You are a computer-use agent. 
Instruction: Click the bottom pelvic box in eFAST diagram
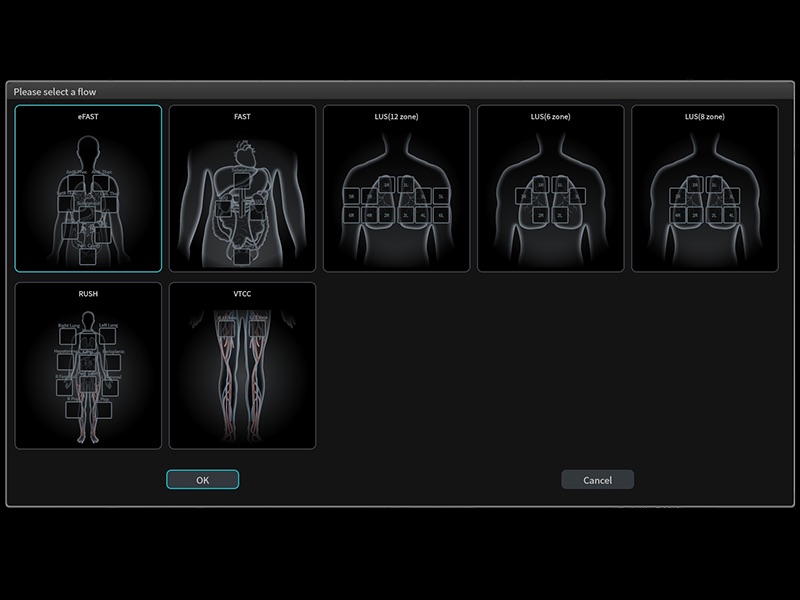88,256
